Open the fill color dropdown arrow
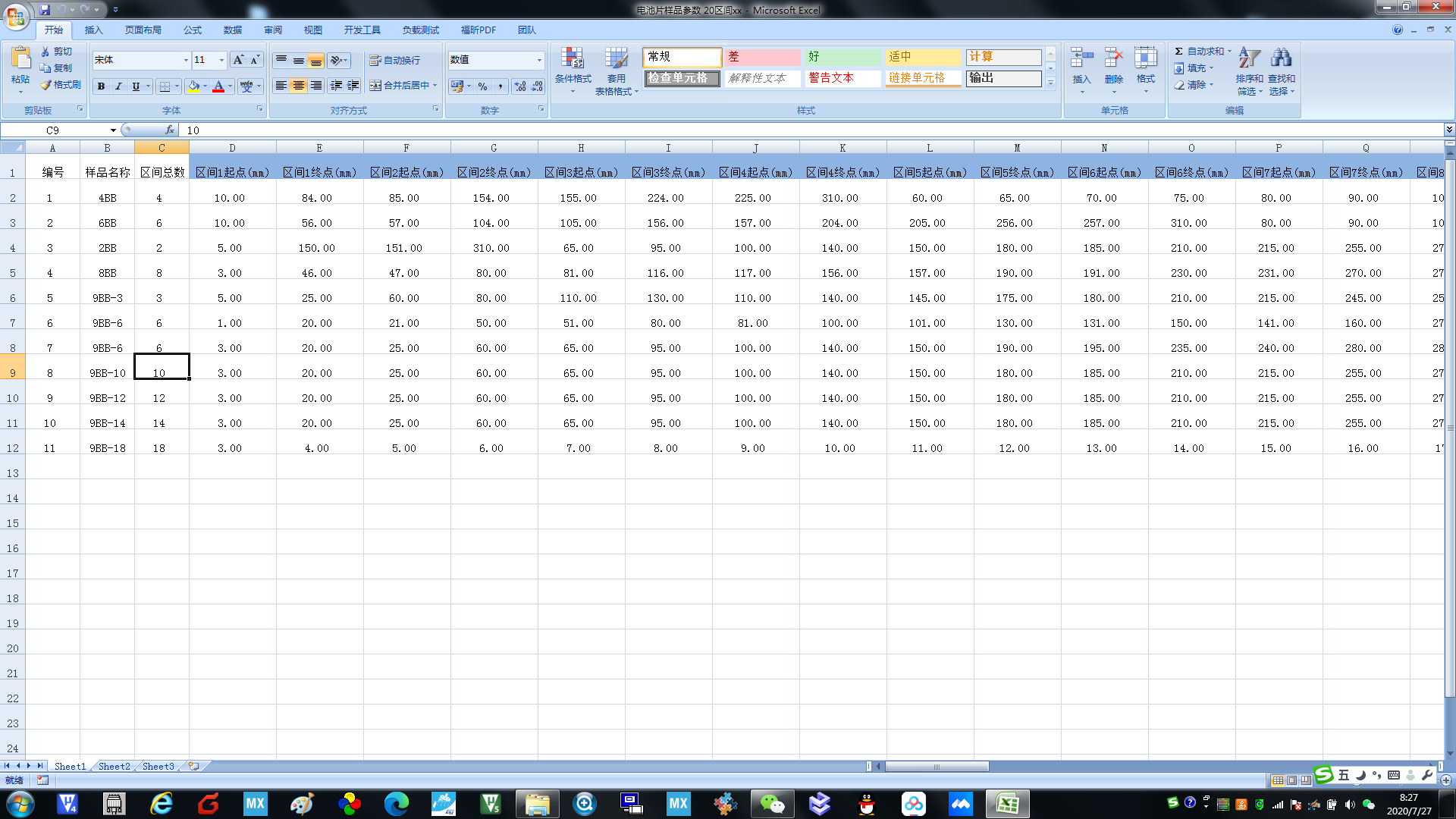 click(x=205, y=86)
